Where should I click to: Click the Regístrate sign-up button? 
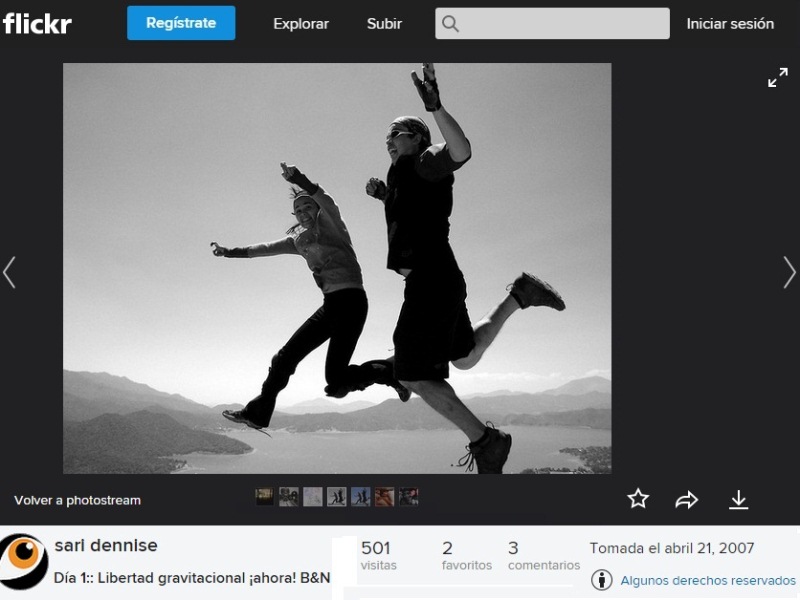click(181, 23)
